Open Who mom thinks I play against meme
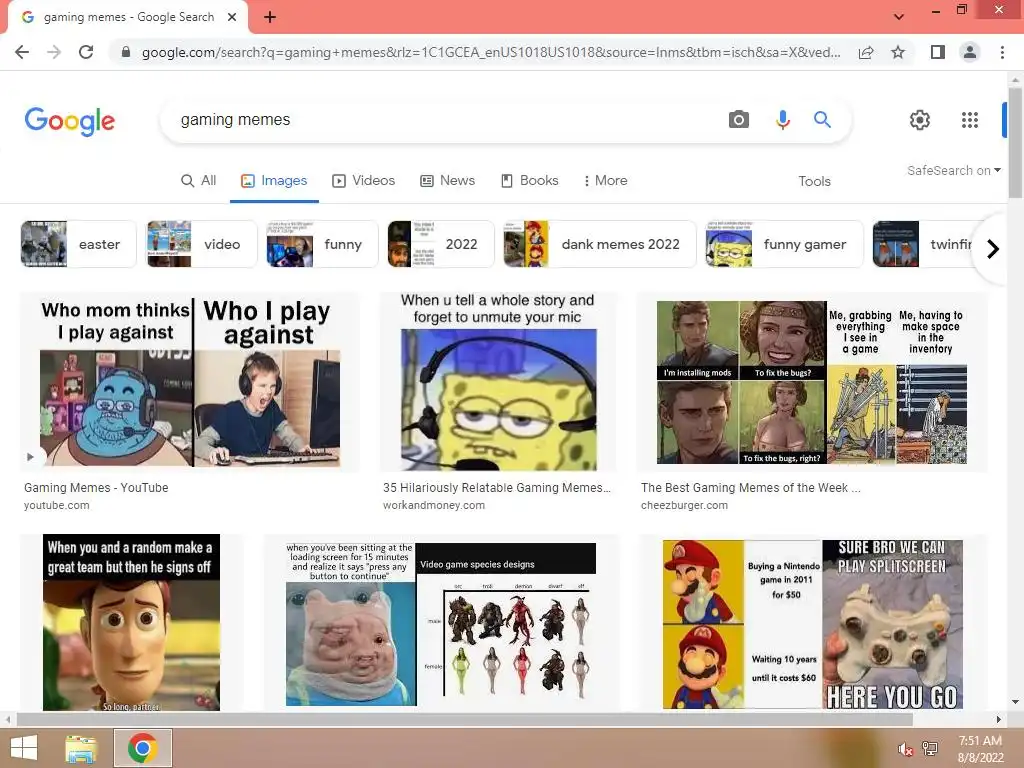 190,382
